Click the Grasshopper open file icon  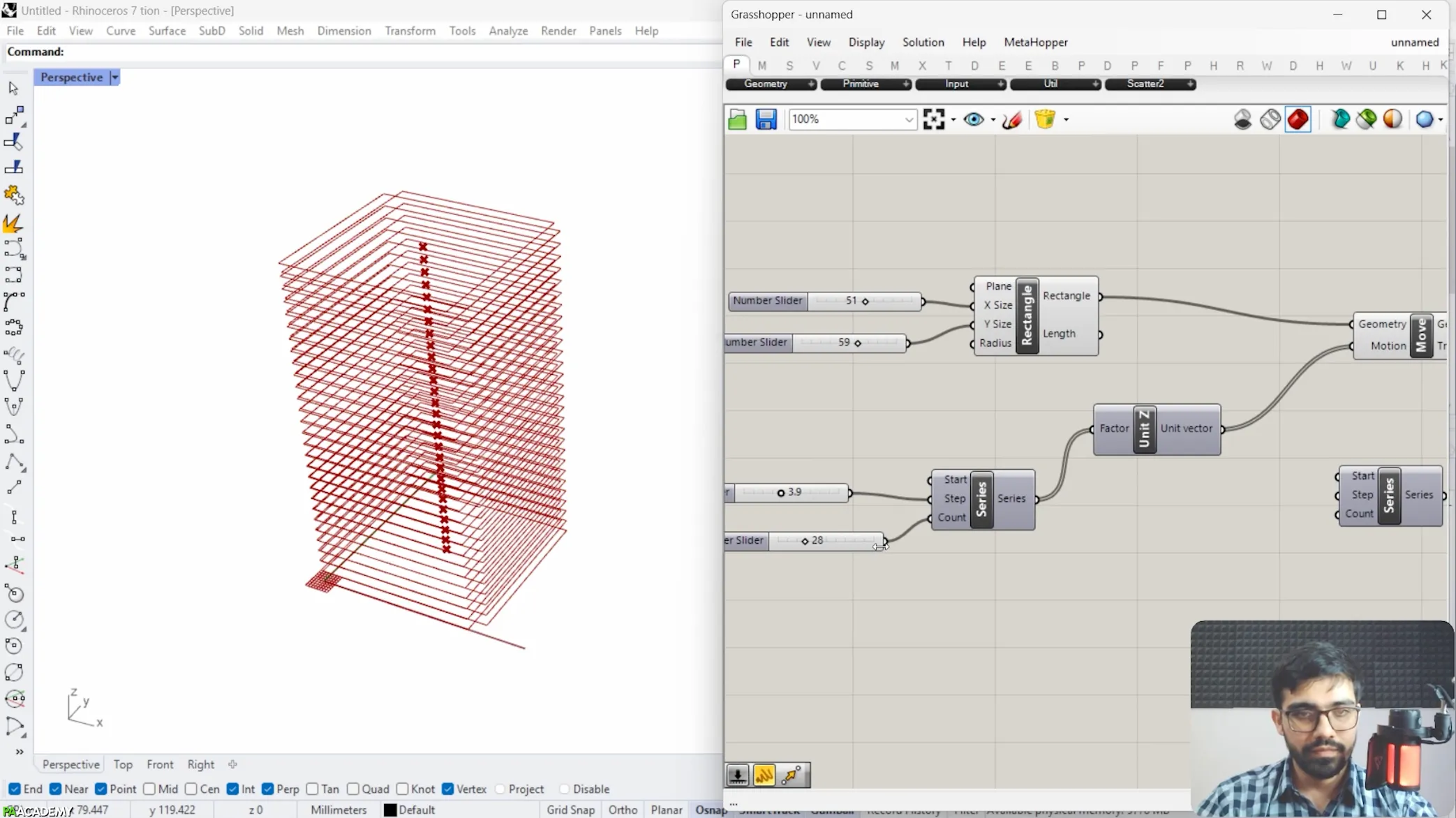(737, 119)
